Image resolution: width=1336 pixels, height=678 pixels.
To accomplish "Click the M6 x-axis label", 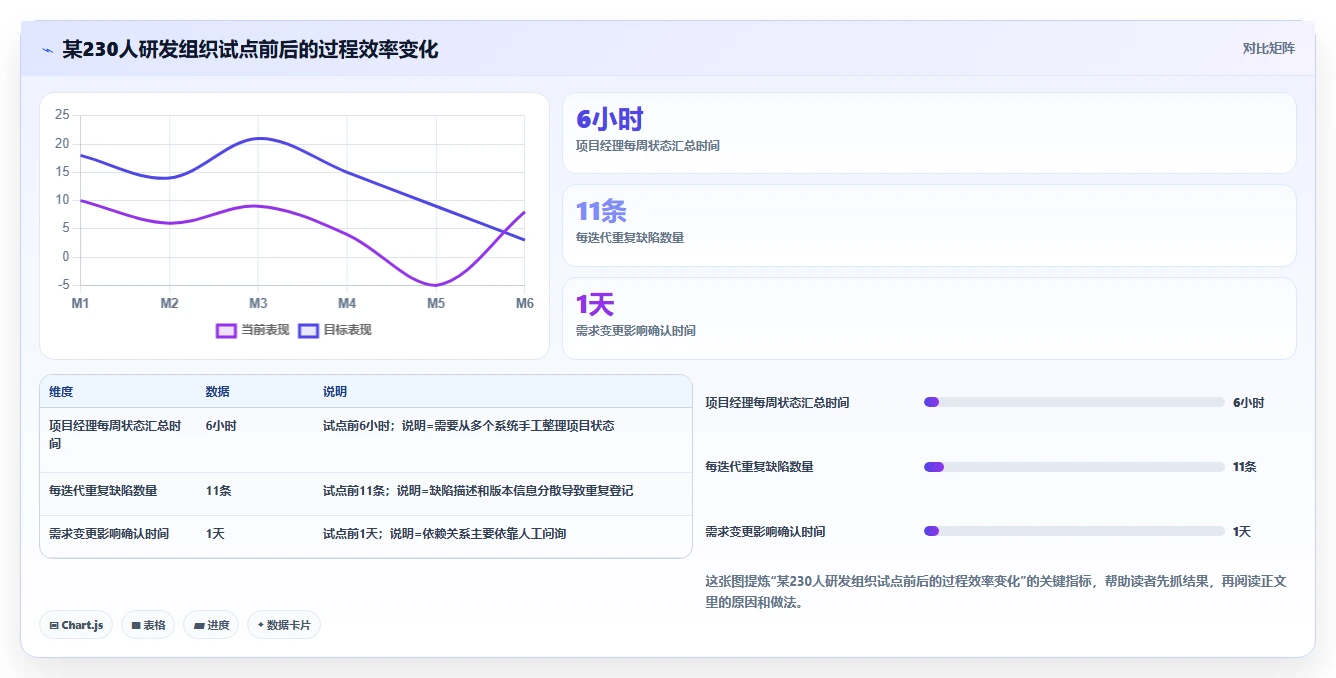I will pyautogui.click(x=523, y=303).
